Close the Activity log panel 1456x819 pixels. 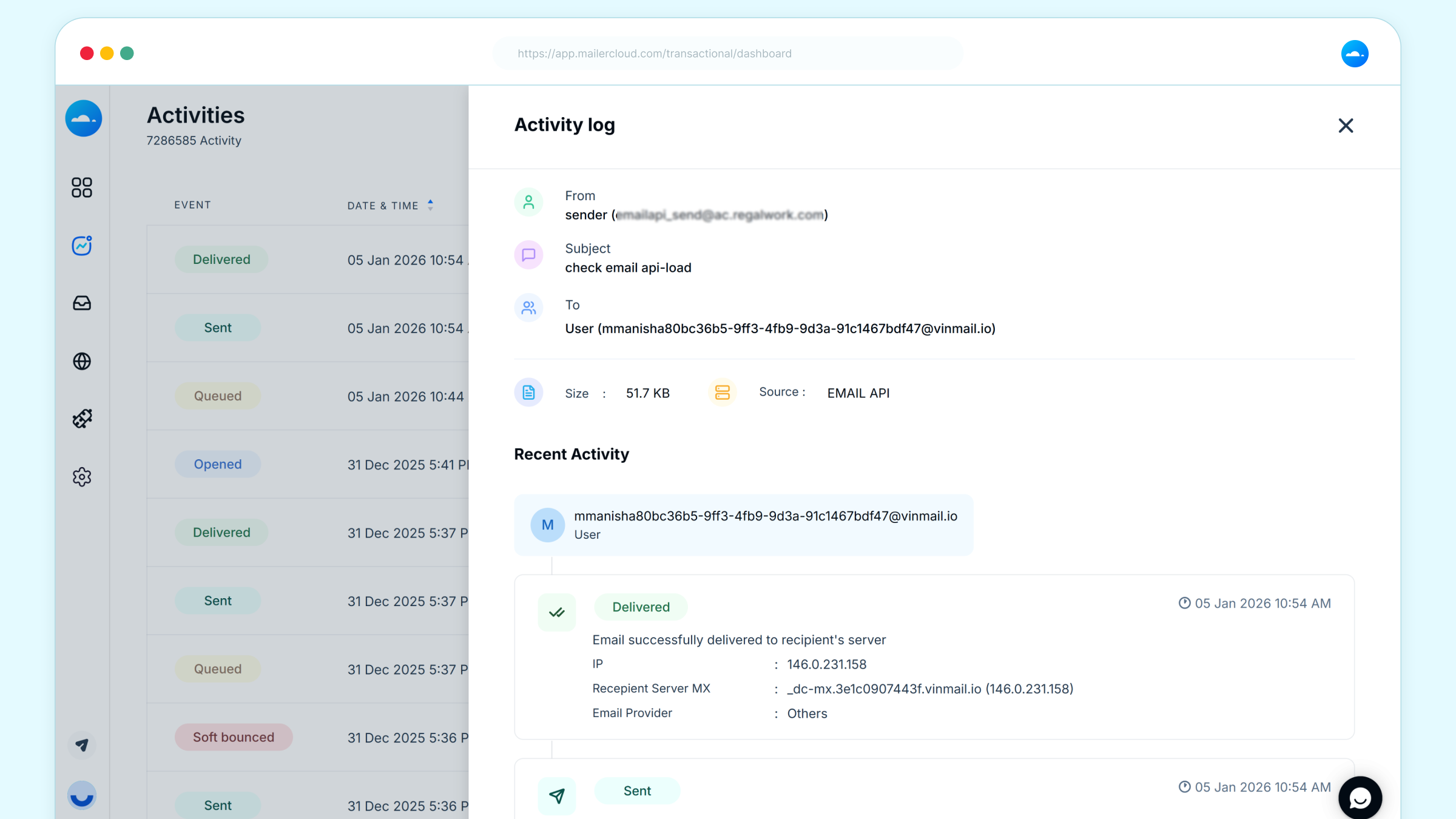[1346, 126]
